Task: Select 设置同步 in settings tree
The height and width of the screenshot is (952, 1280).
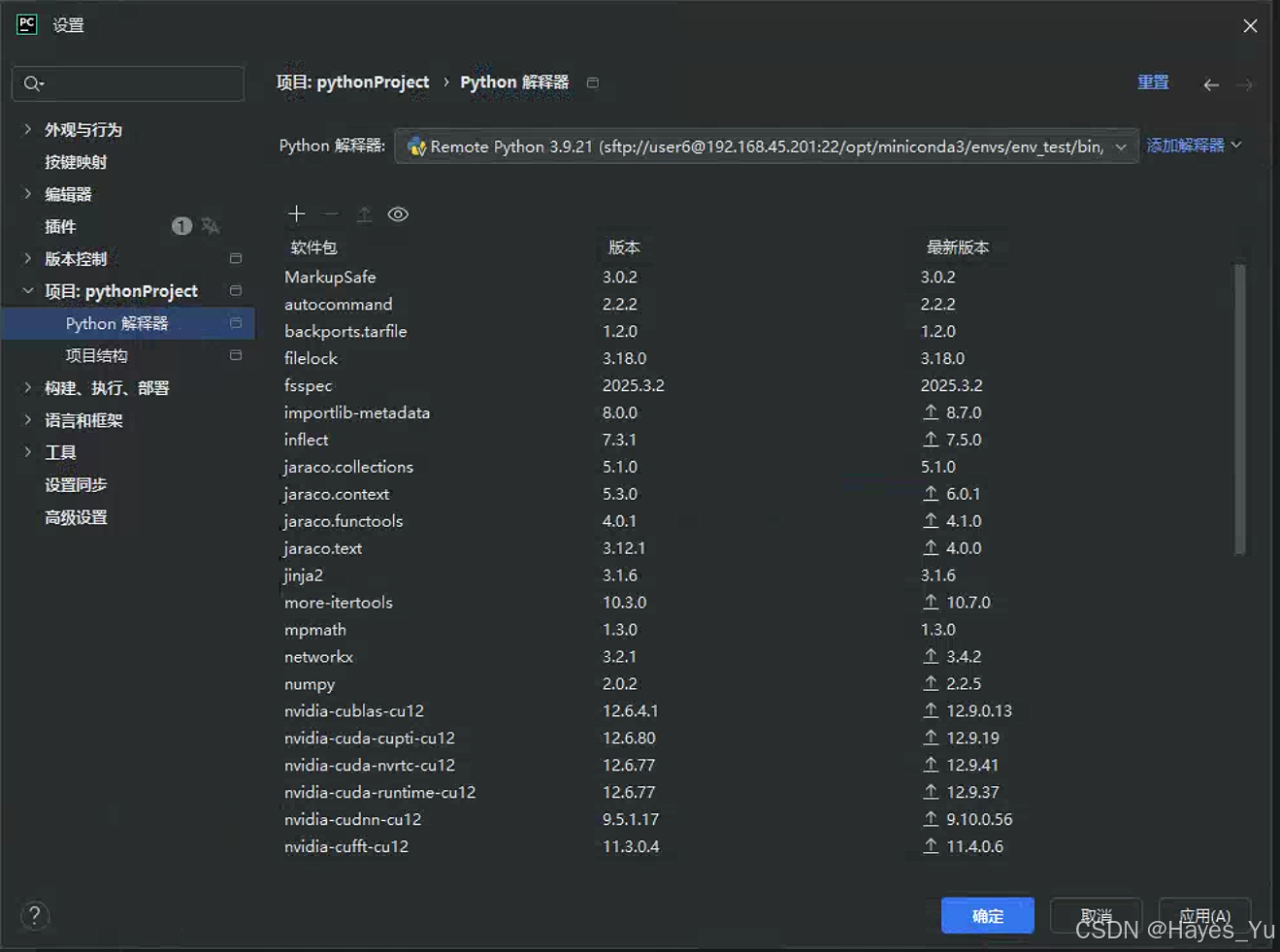Action: point(76,484)
